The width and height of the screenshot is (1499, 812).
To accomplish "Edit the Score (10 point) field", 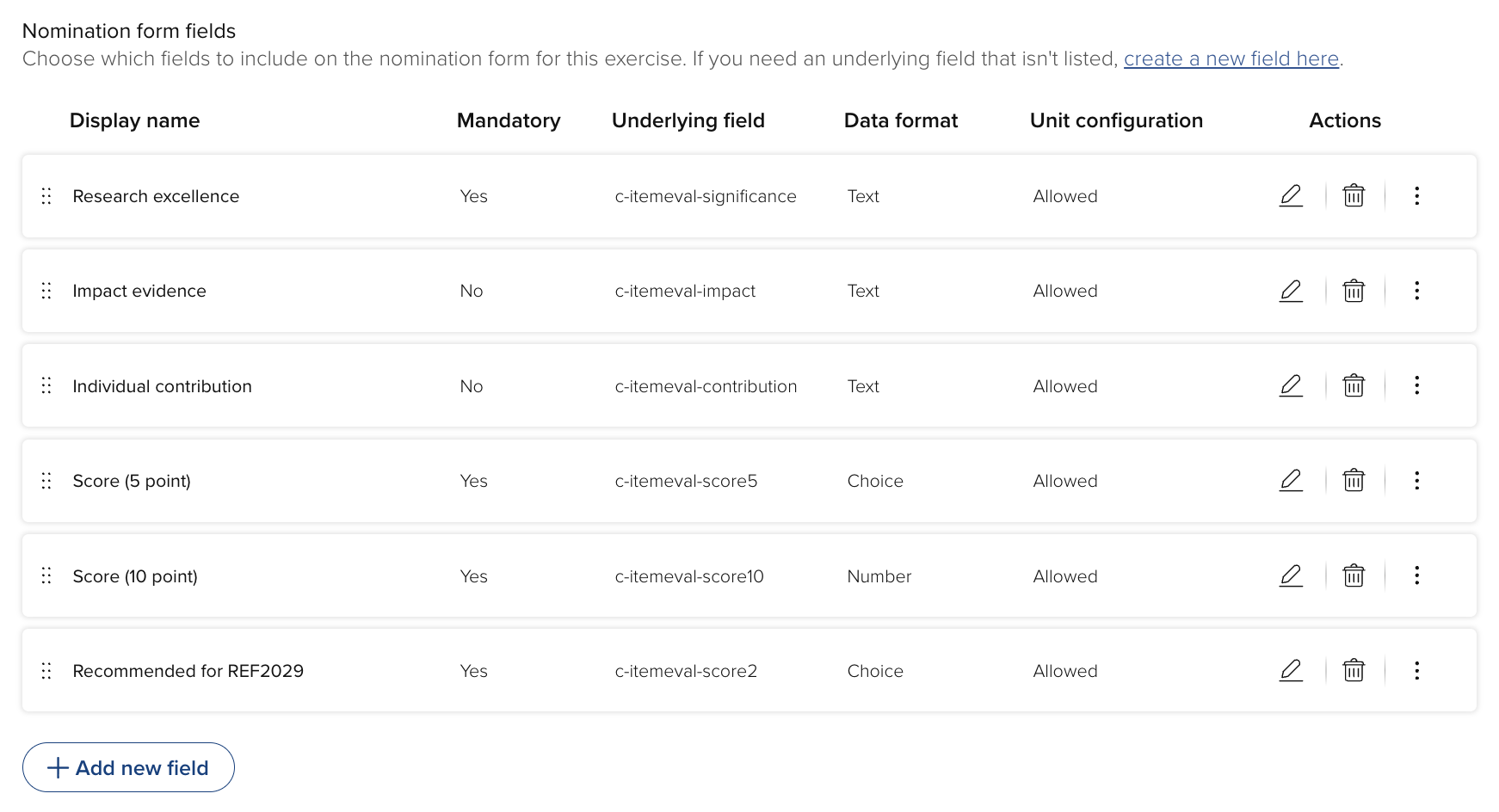I will (x=1291, y=576).
